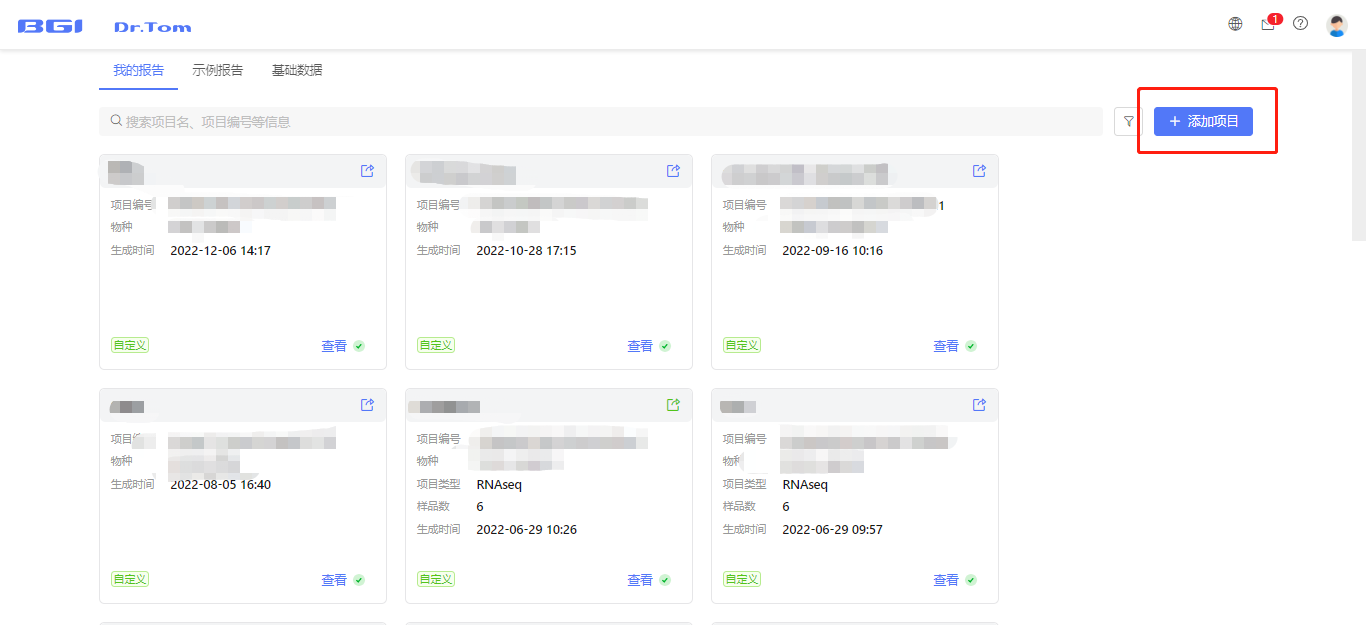Screen dimensions: 1366x625
Task: Open the help question mark icon
Action: [x=1300, y=24]
